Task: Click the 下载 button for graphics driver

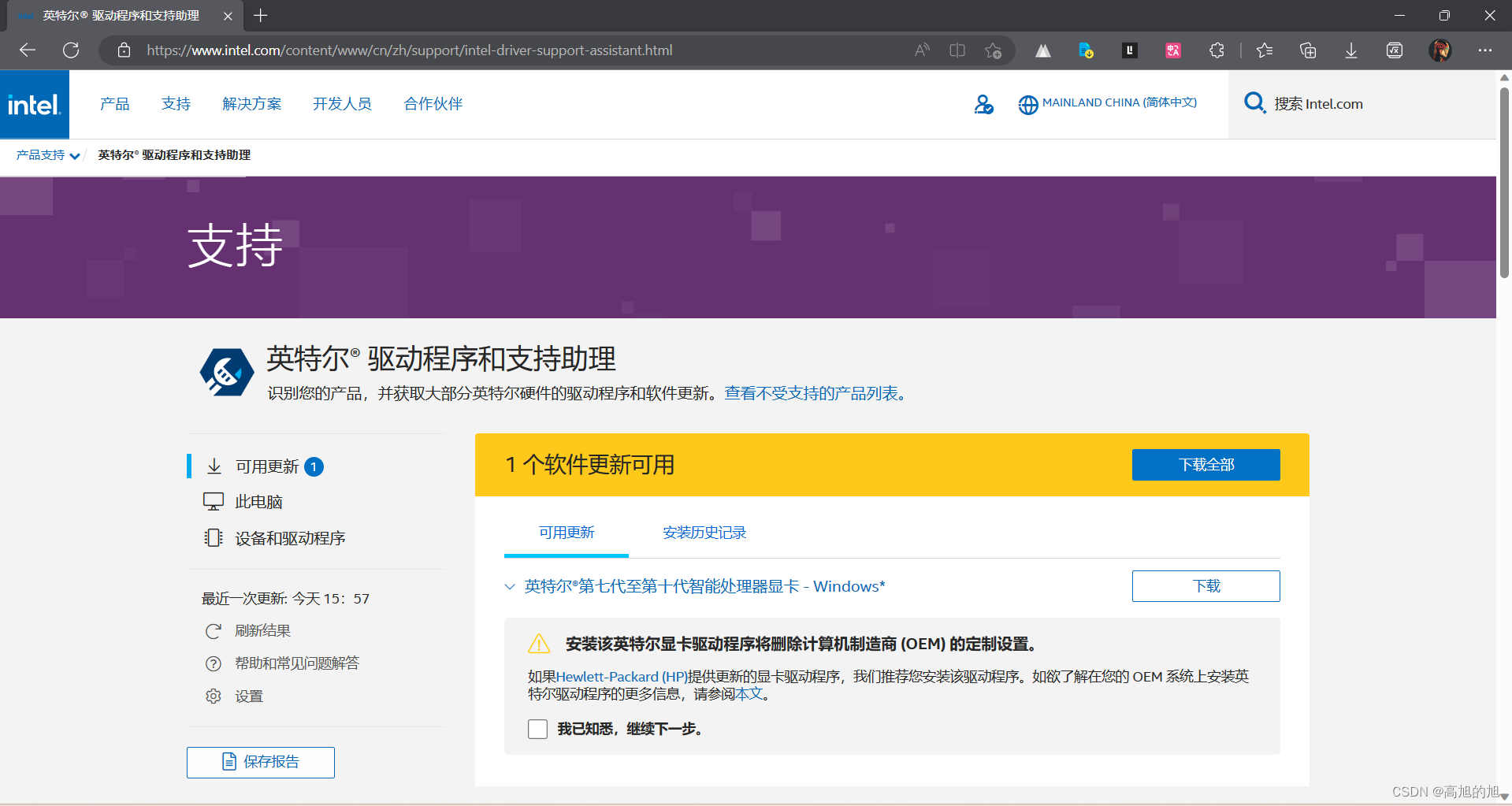Action: tap(1206, 586)
